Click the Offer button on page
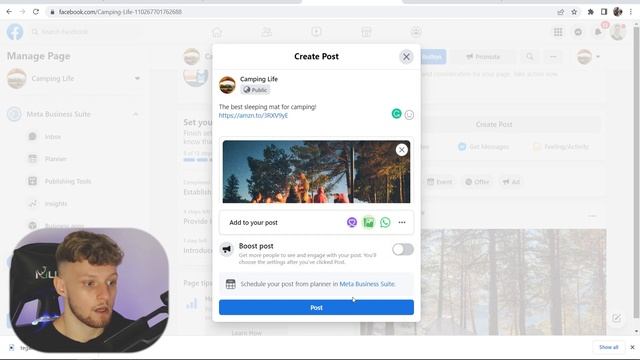The height and width of the screenshot is (360, 640). click(477, 182)
